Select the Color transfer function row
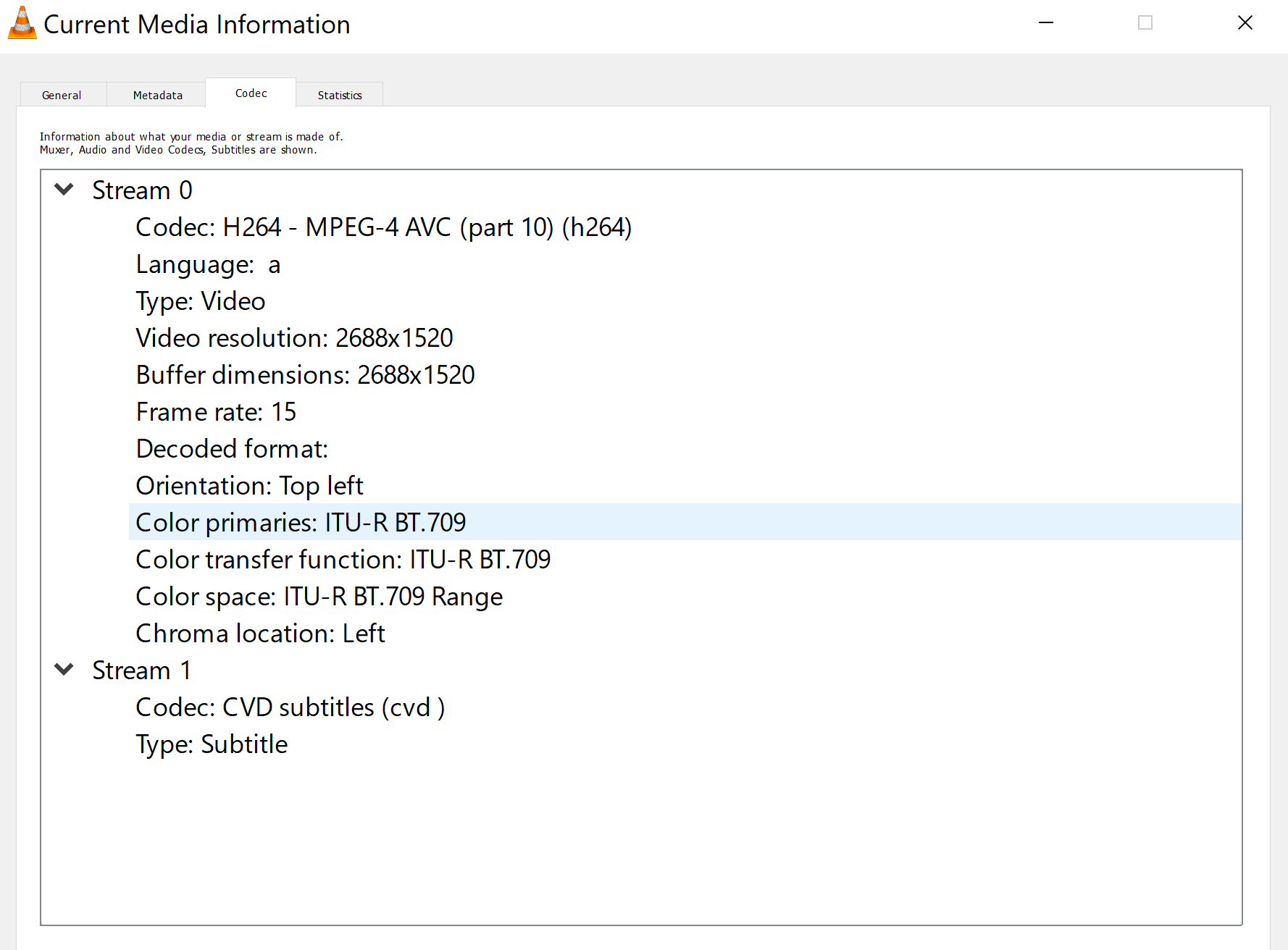 click(x=343, y=560)
